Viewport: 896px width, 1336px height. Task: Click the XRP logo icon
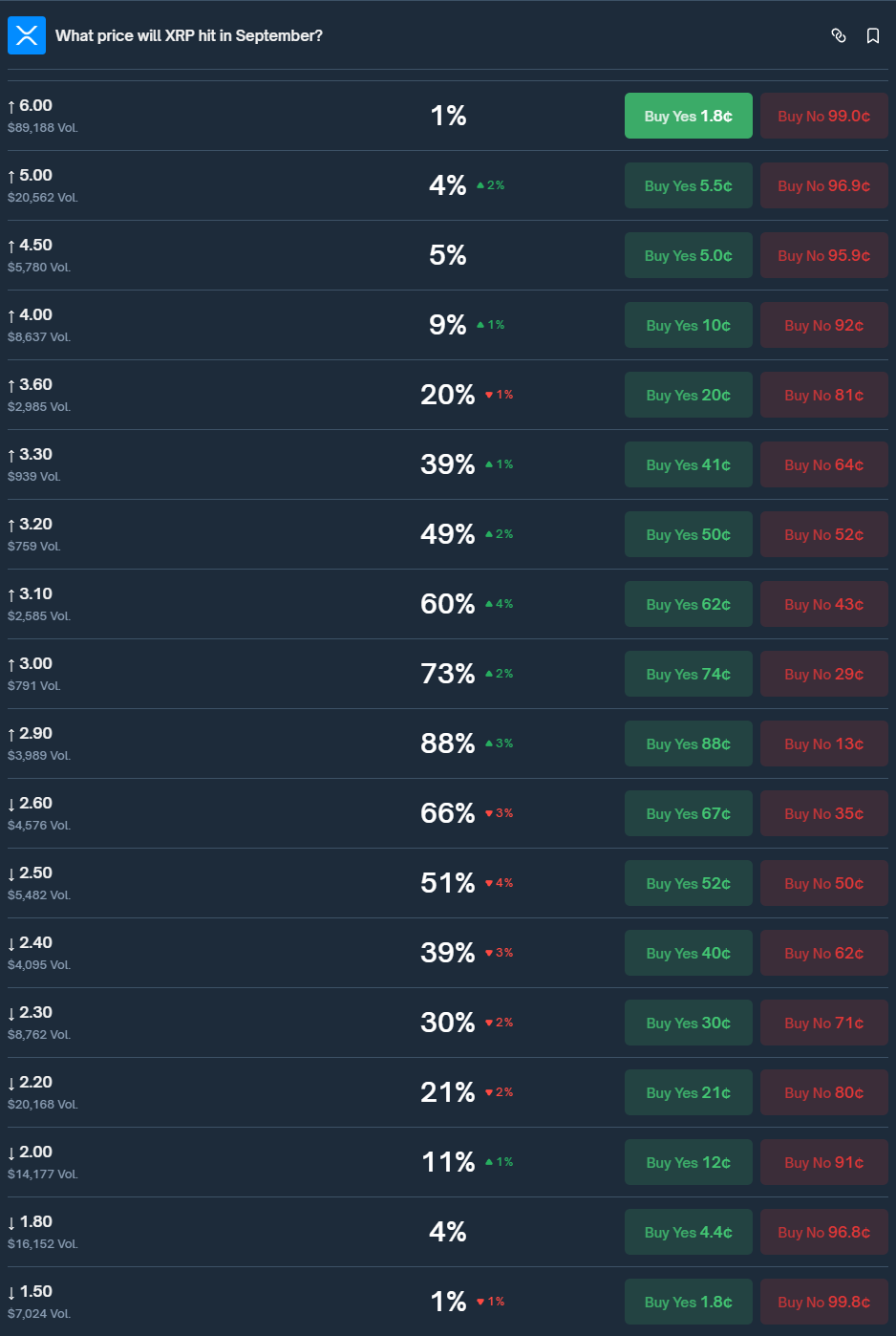27,35
